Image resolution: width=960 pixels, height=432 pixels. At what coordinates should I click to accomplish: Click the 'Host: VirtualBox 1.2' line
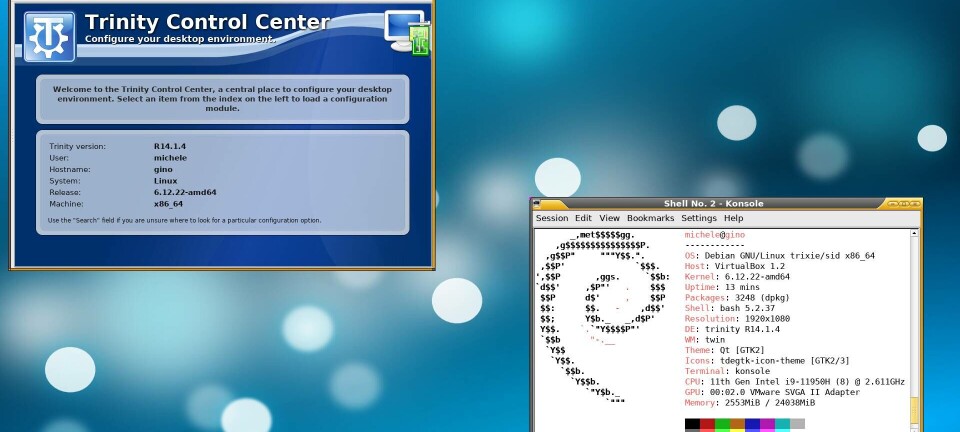tap(735, 266)
